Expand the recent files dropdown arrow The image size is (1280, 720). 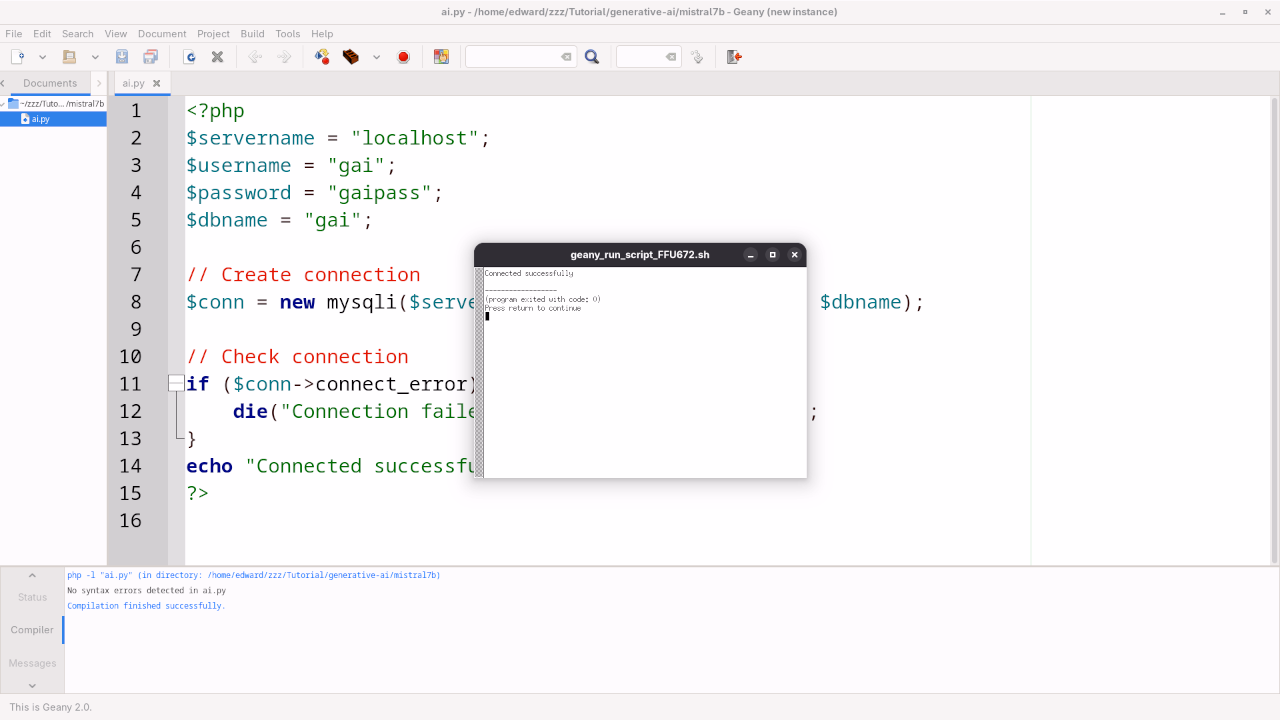(x=95, y=57)
